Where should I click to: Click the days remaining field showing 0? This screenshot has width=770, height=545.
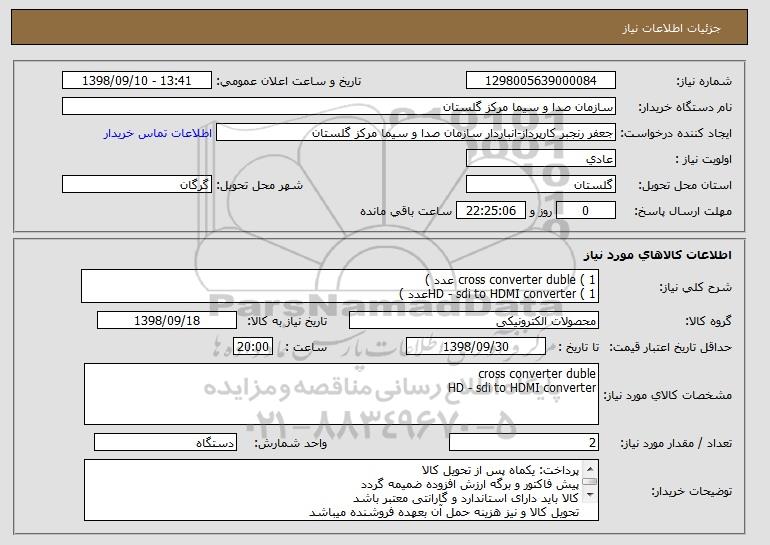tap(585, 211)
